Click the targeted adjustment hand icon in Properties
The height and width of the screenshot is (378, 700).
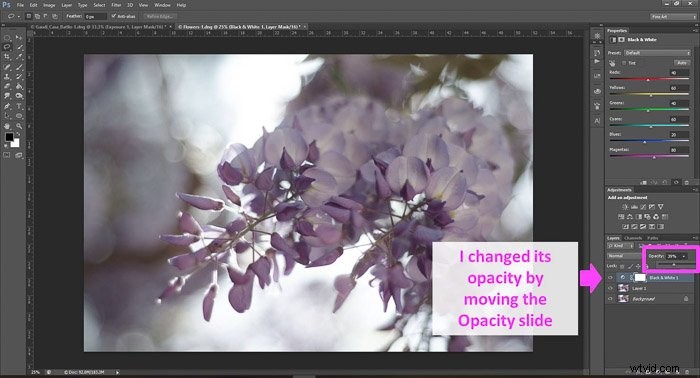(612, 63)
